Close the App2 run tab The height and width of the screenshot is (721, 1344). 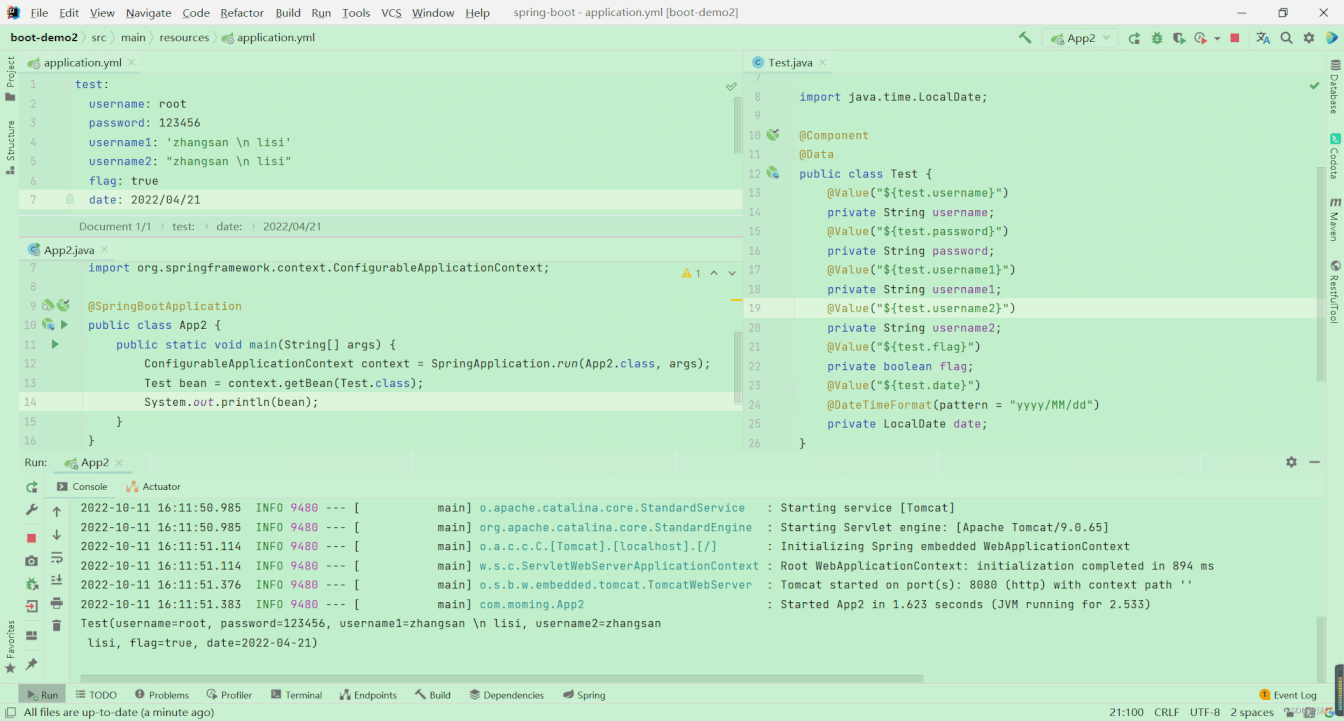click(119, 463)
